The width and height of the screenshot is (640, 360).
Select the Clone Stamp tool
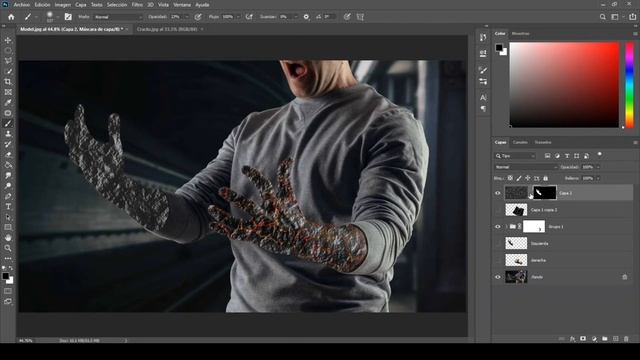8,134
